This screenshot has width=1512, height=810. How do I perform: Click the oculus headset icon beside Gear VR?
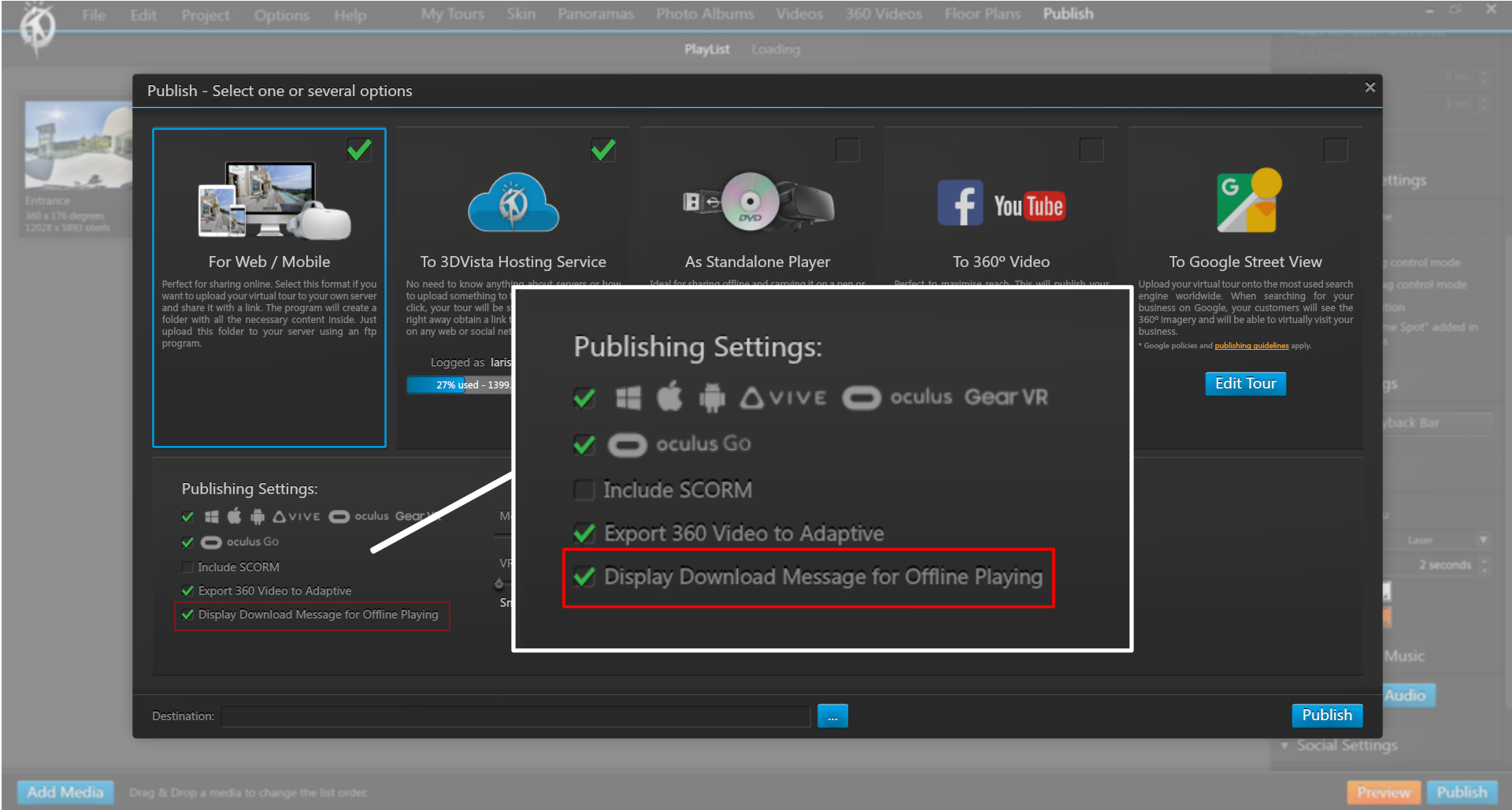[339, 517]
